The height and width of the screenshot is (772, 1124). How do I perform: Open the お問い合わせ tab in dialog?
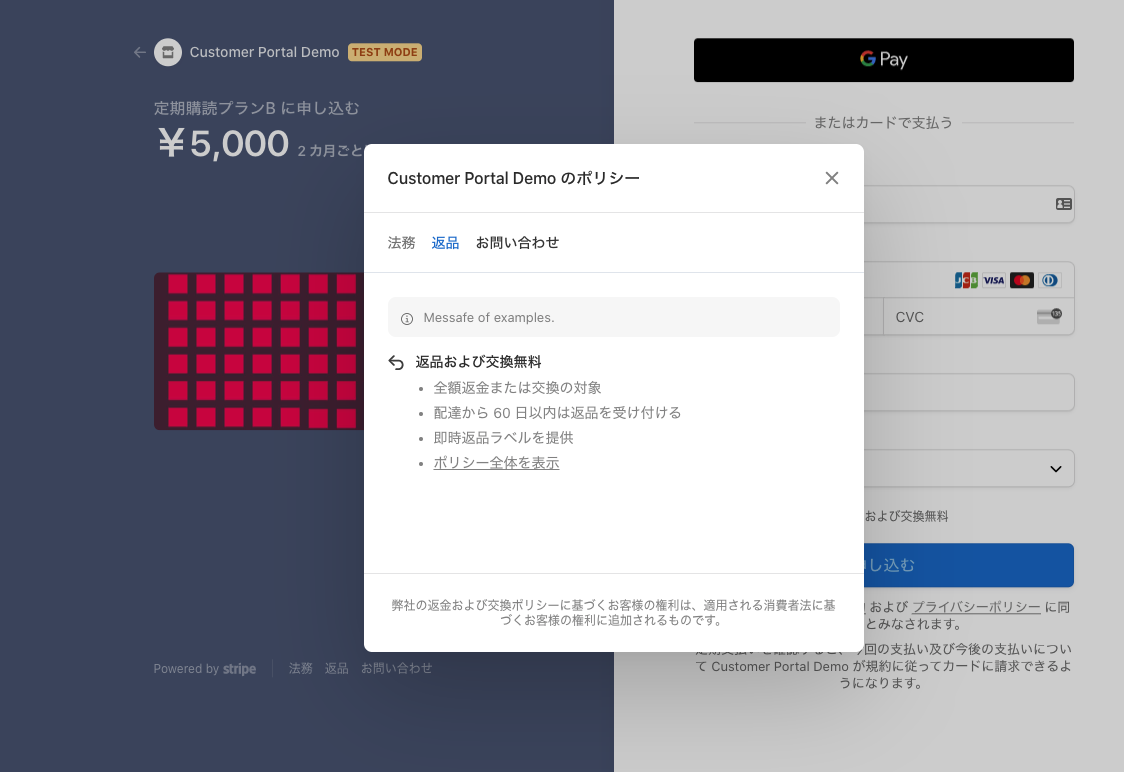point(517,243)
